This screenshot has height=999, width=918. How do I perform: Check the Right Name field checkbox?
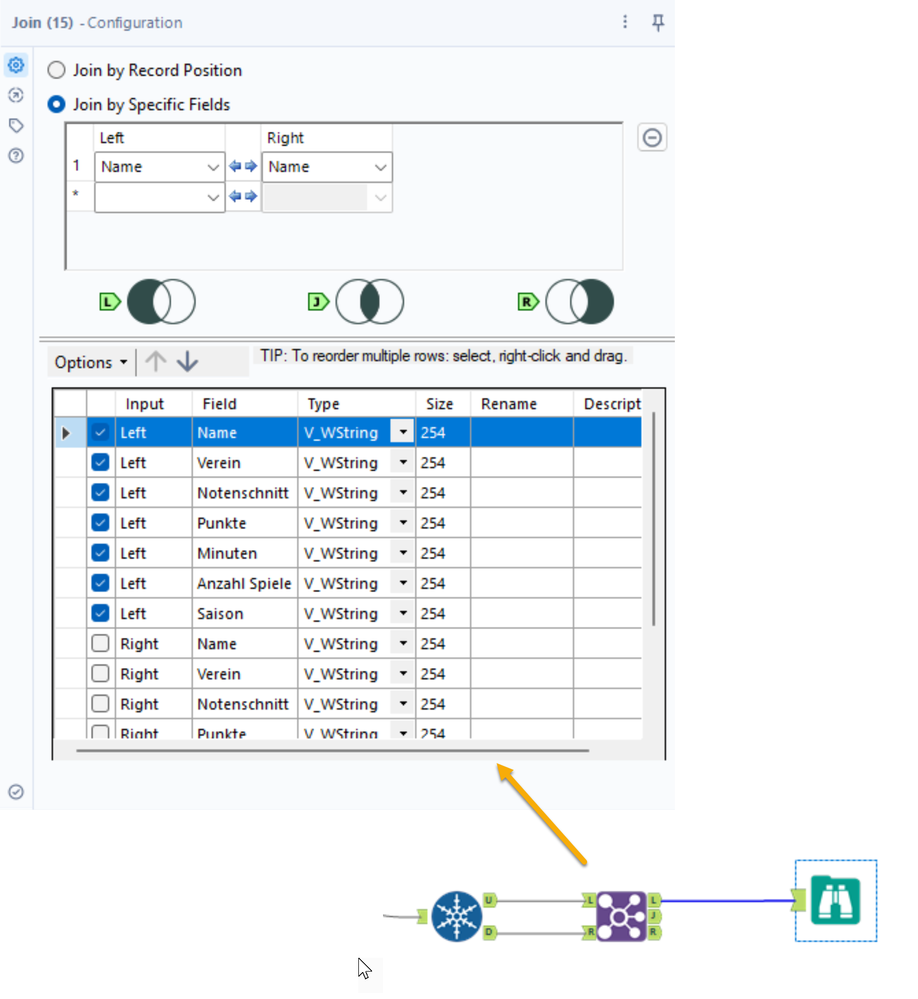tap(100, 643)
